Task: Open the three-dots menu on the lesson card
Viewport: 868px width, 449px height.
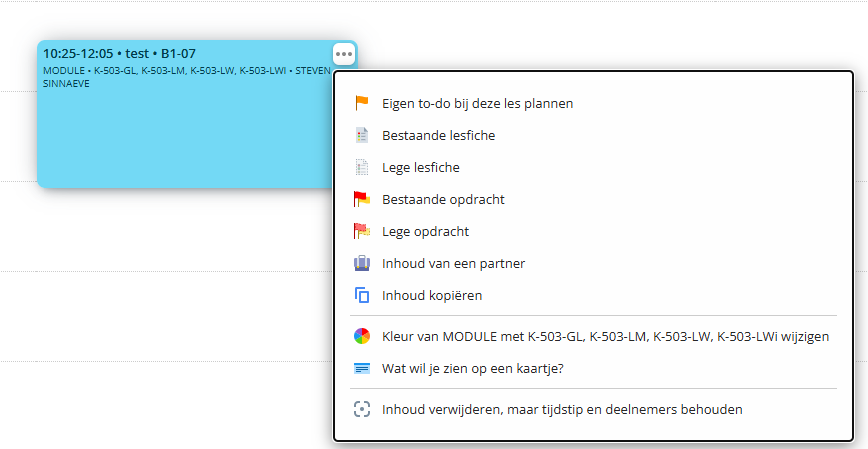Action: (344, 54)
